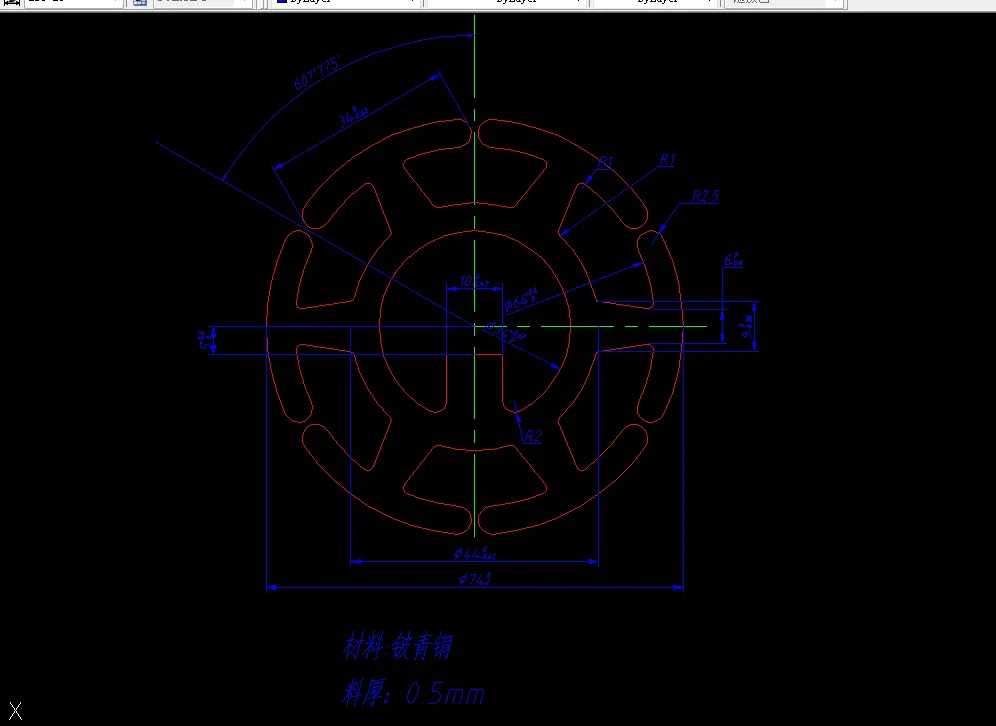The width and height of the screenshot is (996, 726).
Task: Select the thickness note 料厚: 0.5mm
Action: click(414, 693)
